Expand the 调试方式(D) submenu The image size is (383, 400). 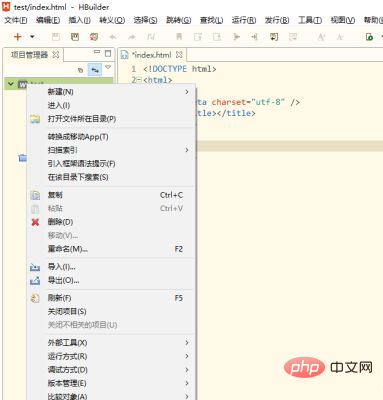(x=111, y=370)
